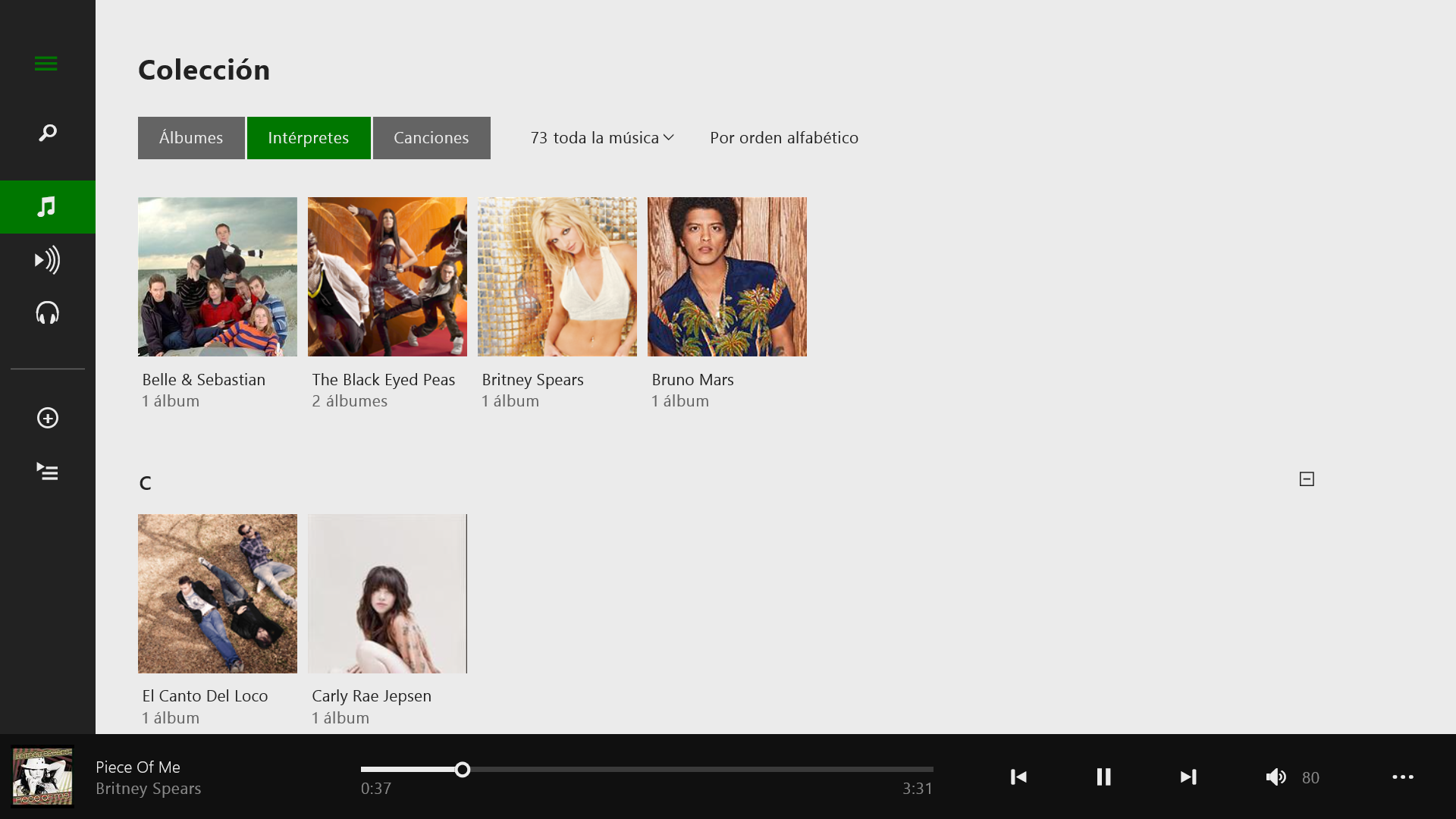Open the now playing list icon

[47, 472]
